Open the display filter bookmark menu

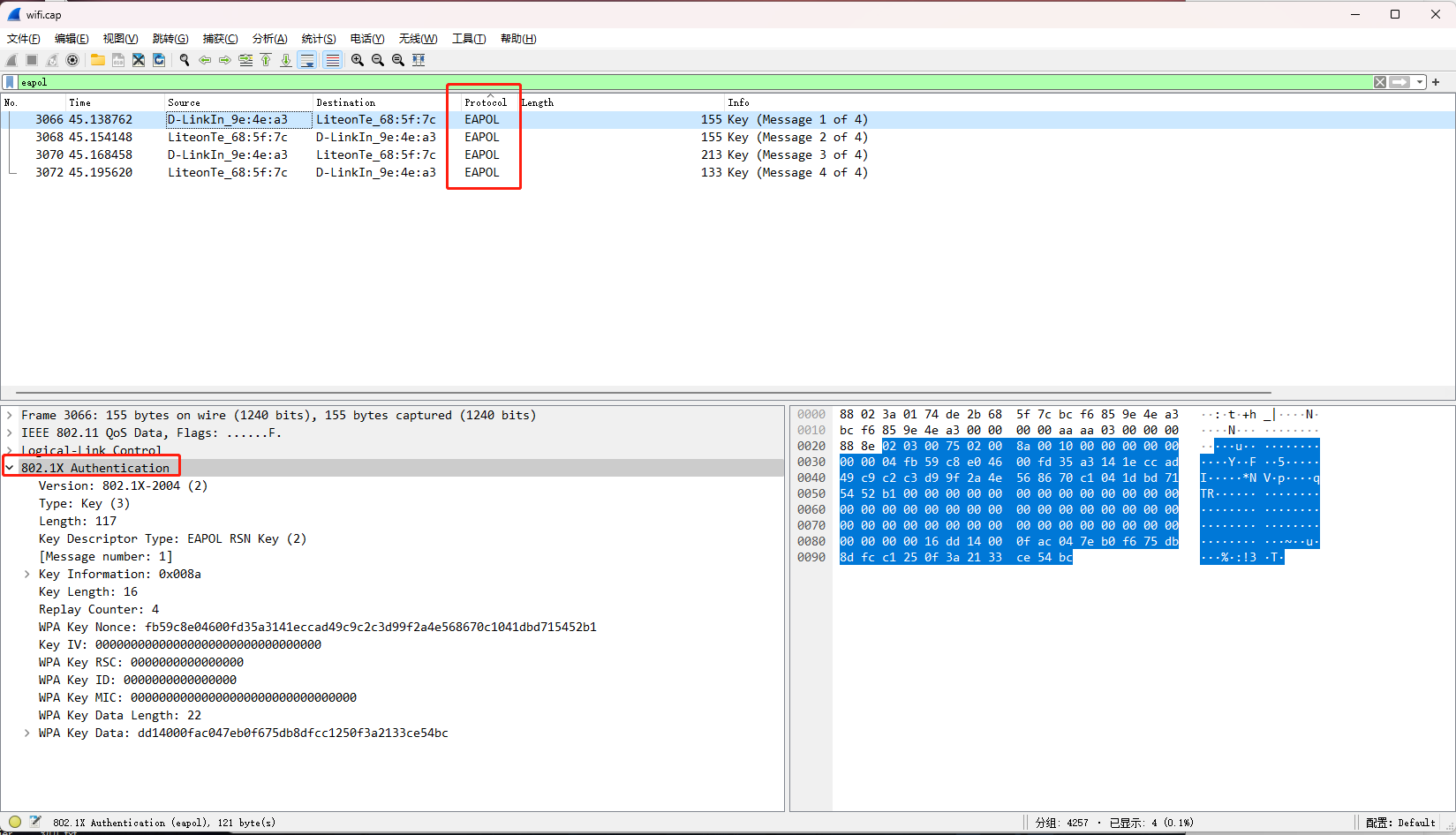10,82
